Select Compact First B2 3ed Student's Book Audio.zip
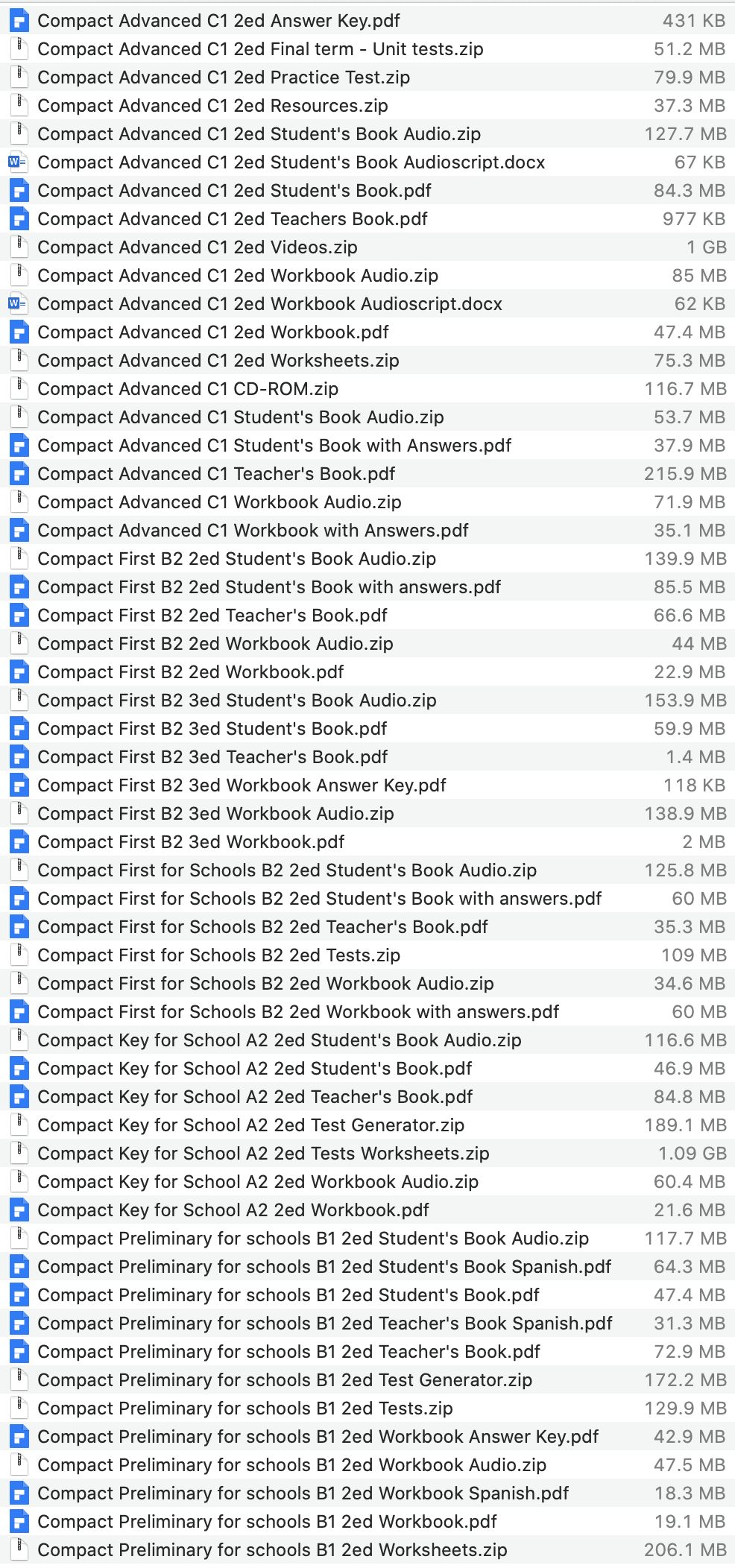Viewport: 735px width, 1568px height. click(x=237, y=701)
